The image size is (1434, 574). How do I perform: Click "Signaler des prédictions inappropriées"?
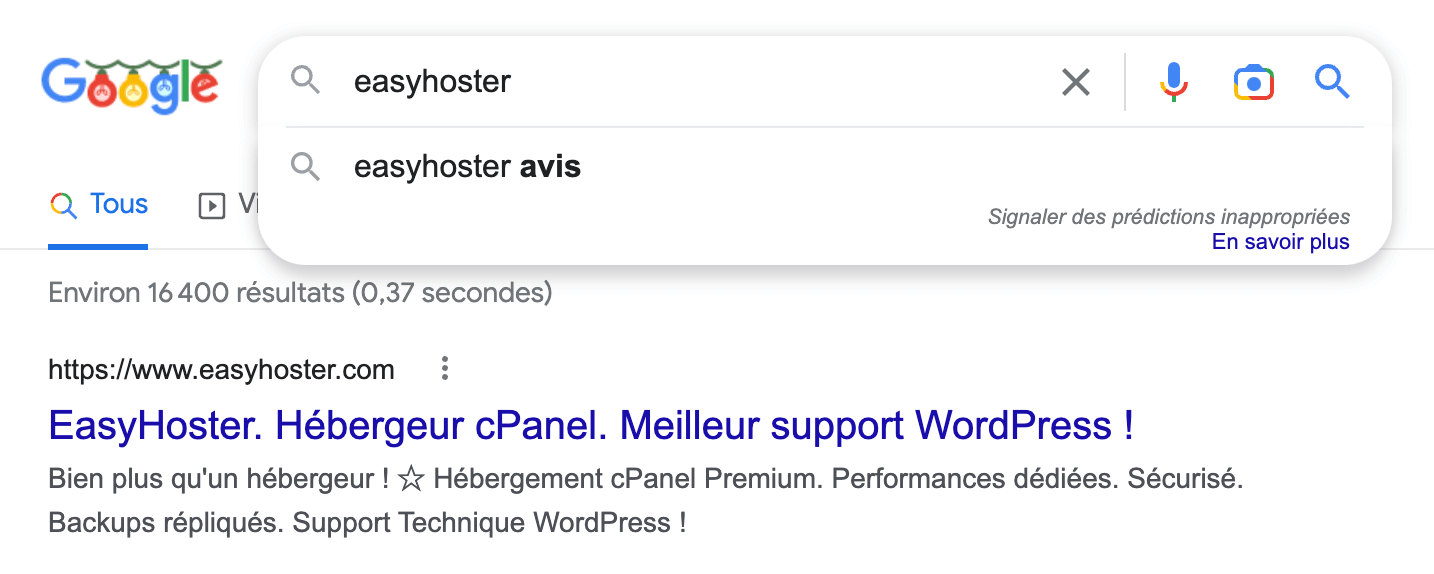coord(1168,216)
